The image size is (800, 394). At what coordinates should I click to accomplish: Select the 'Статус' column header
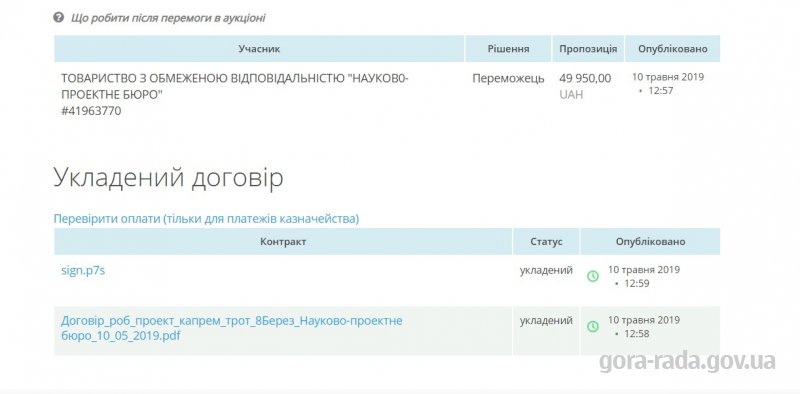[546, 241]
